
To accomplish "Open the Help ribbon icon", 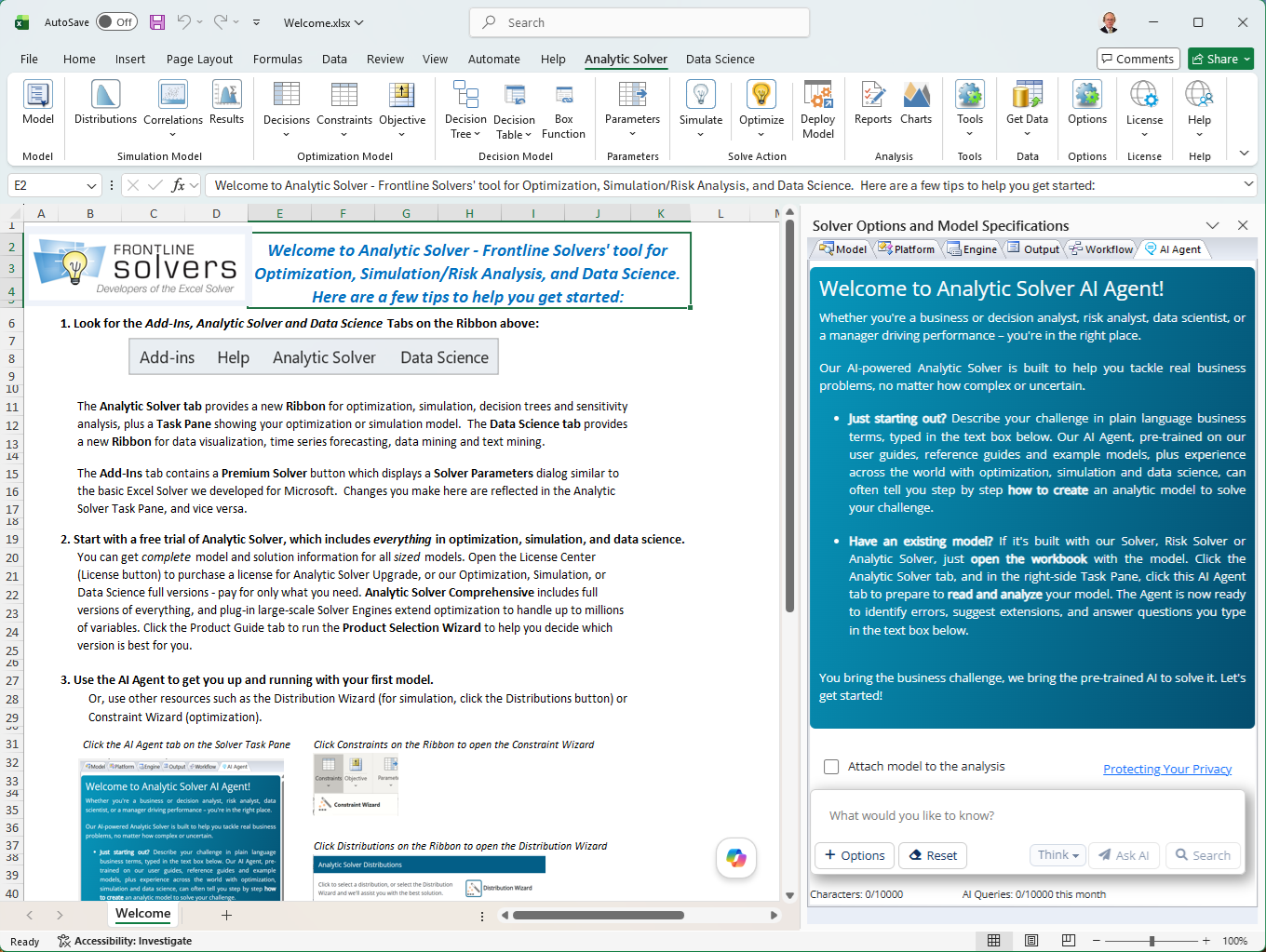I will [1199, 109].
